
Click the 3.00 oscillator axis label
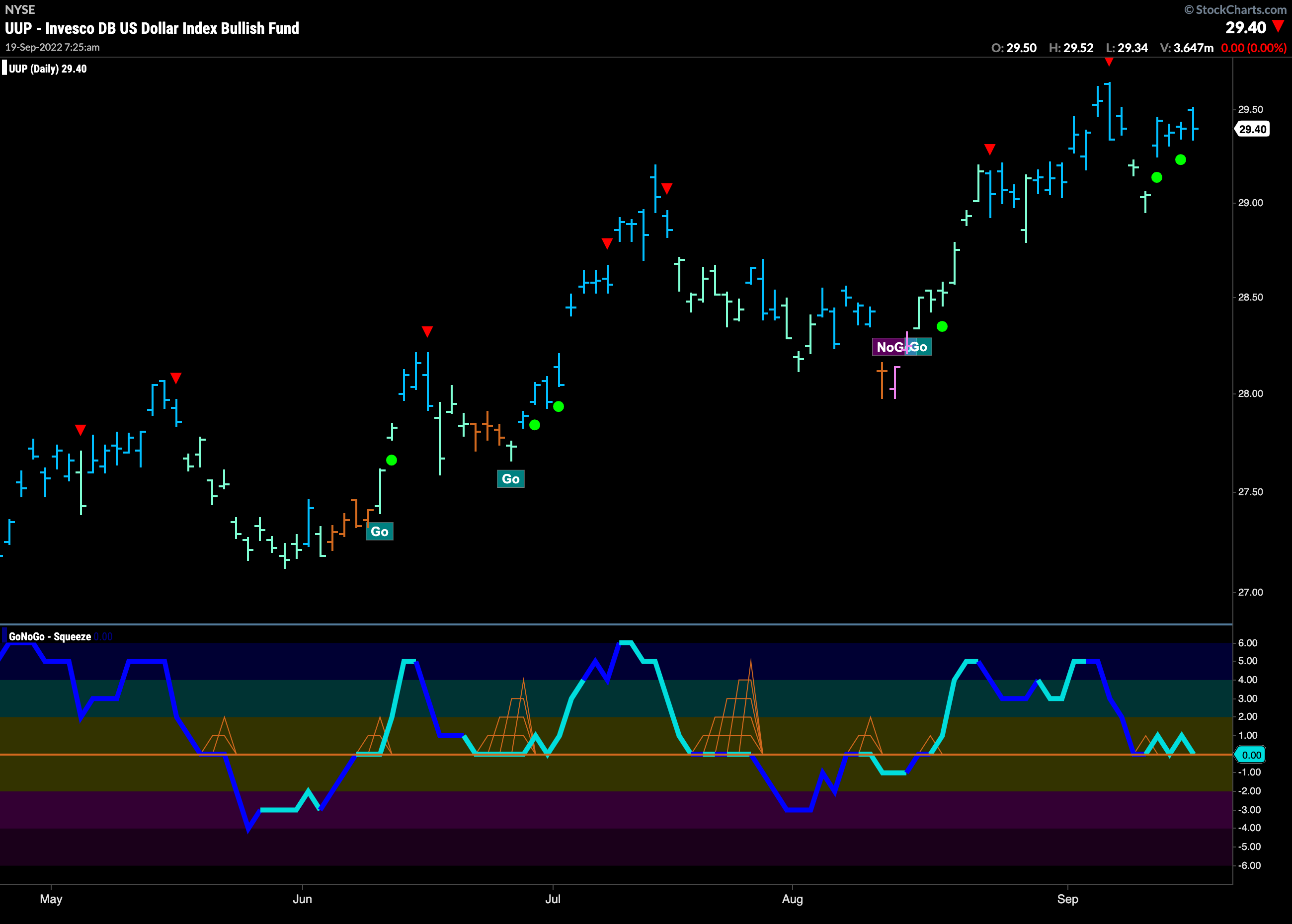pos(1248,698)
